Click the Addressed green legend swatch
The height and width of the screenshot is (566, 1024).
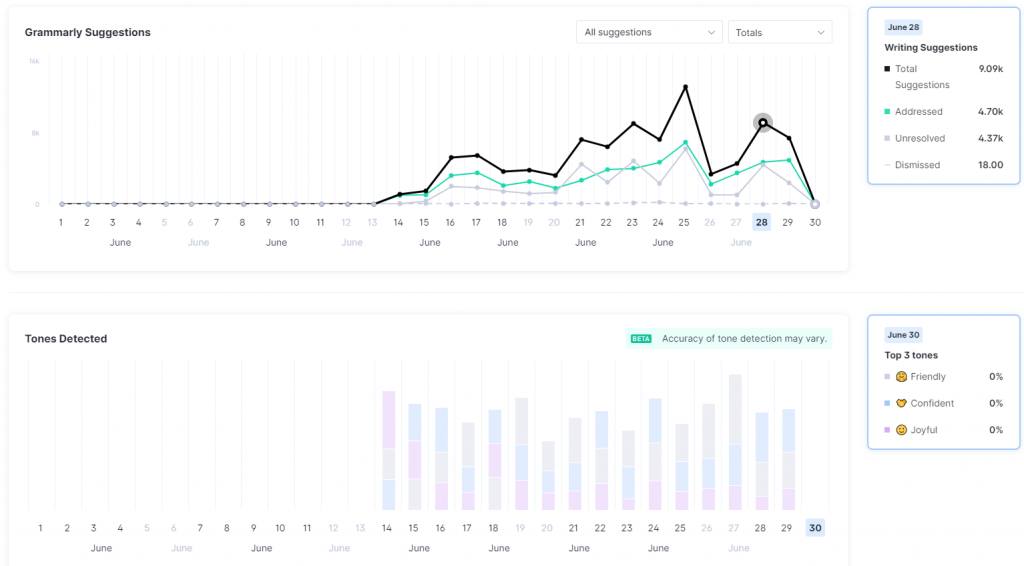(x=887, y=112)
